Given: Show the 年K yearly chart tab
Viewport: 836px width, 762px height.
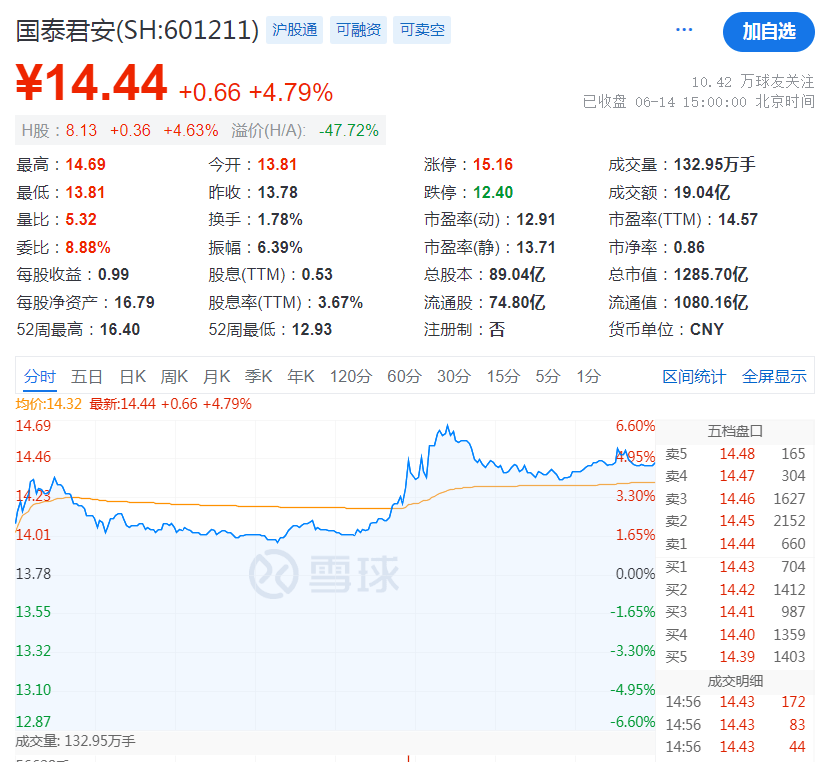Looking at the screenshot, I should click(x=301, y=376).
